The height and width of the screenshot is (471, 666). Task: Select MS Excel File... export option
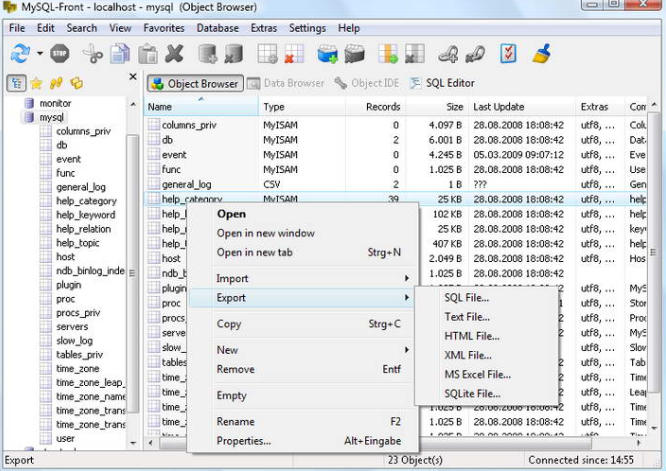tap(477, 374)
